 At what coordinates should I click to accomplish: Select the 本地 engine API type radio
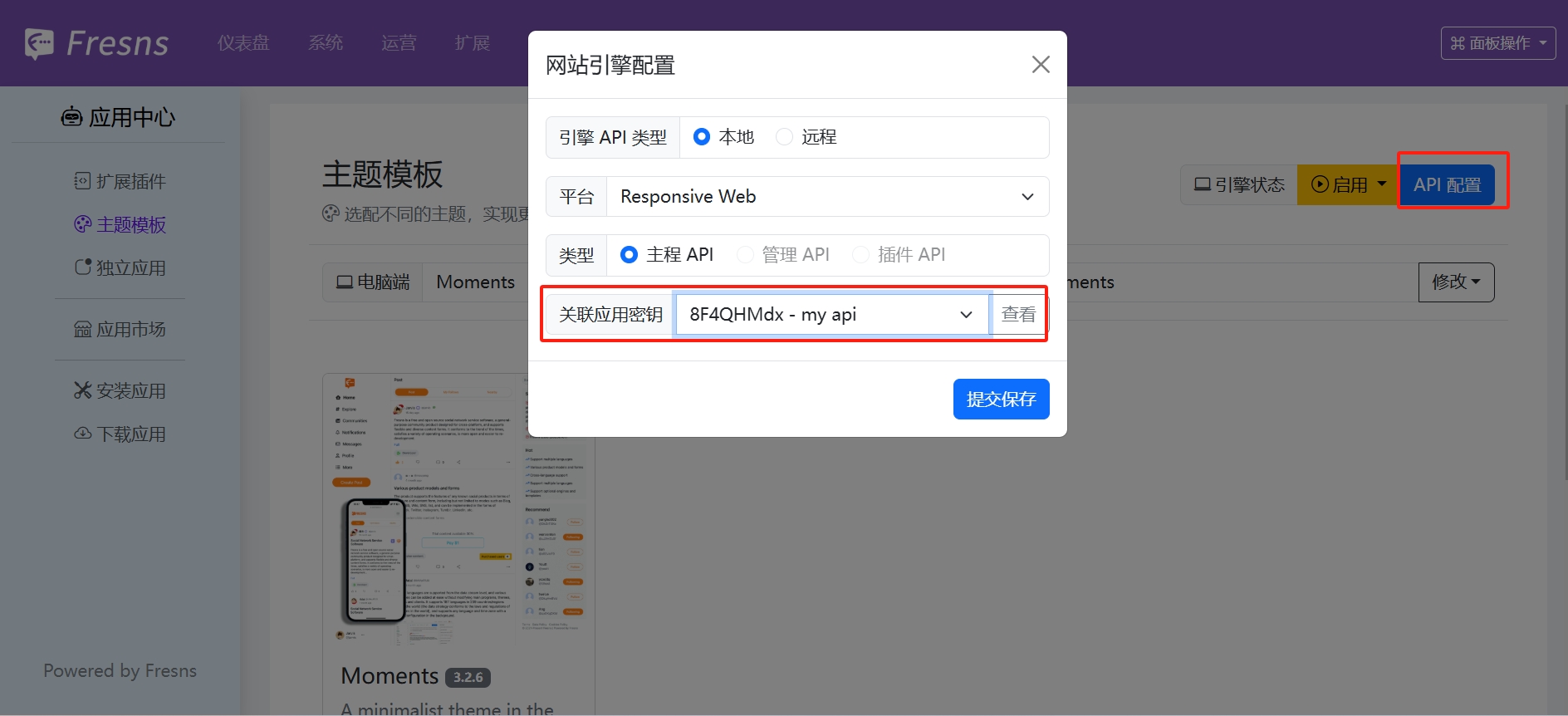(x=702, y=137)
